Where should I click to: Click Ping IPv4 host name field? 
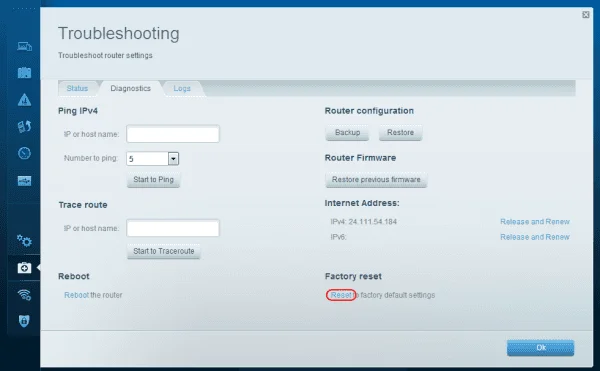pos(173,134)
